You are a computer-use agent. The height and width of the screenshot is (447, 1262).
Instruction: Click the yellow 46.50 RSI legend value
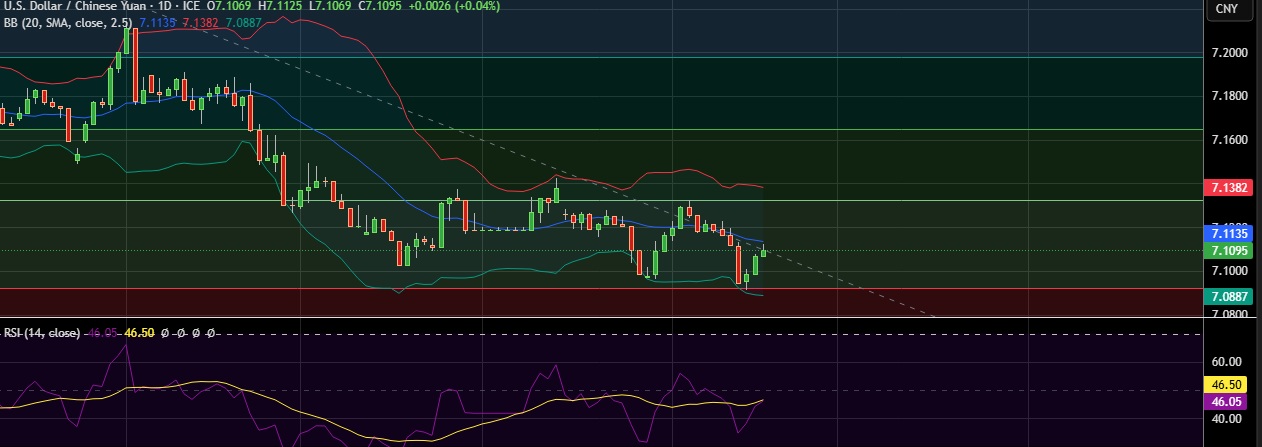point(137,331)
